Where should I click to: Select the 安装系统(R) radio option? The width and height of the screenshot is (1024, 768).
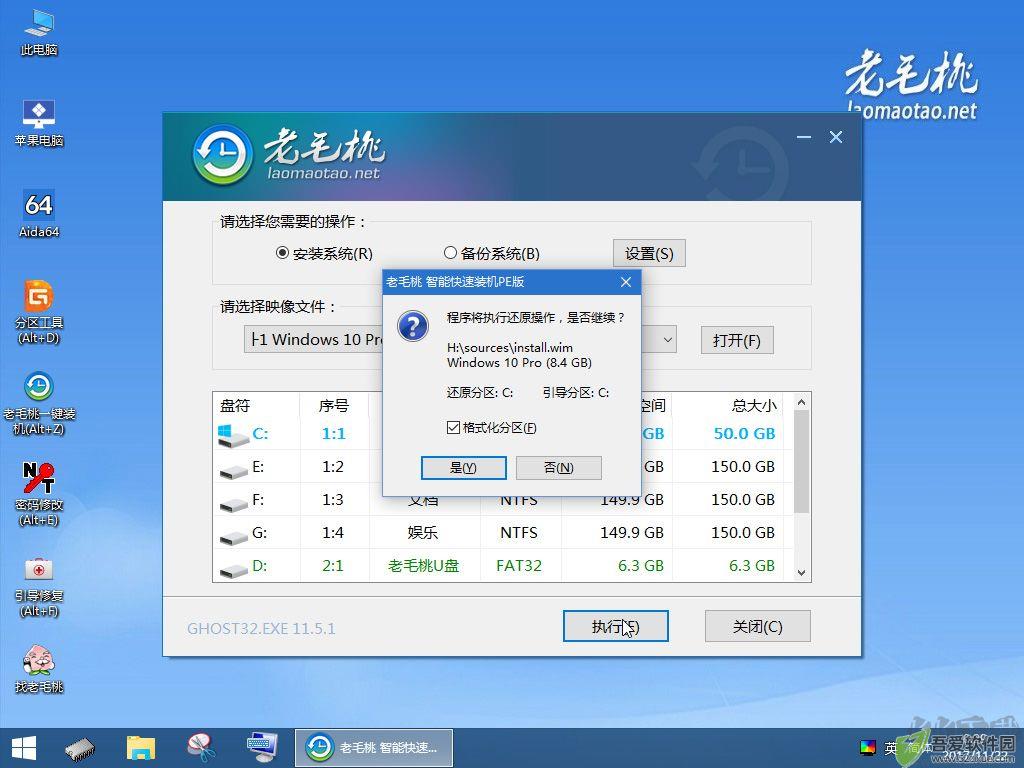pos(324,253)
